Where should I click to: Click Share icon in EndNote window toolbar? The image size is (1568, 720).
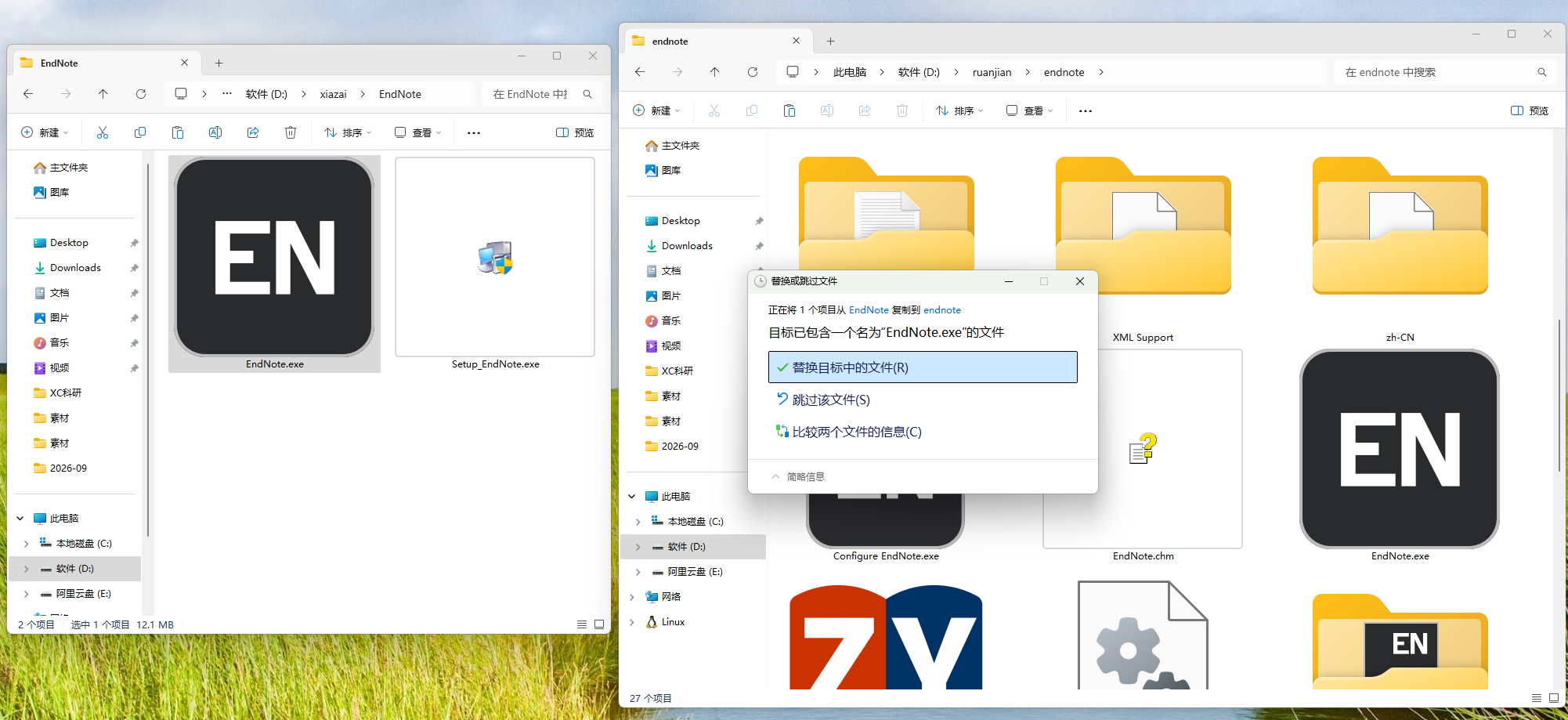[253, 132]
